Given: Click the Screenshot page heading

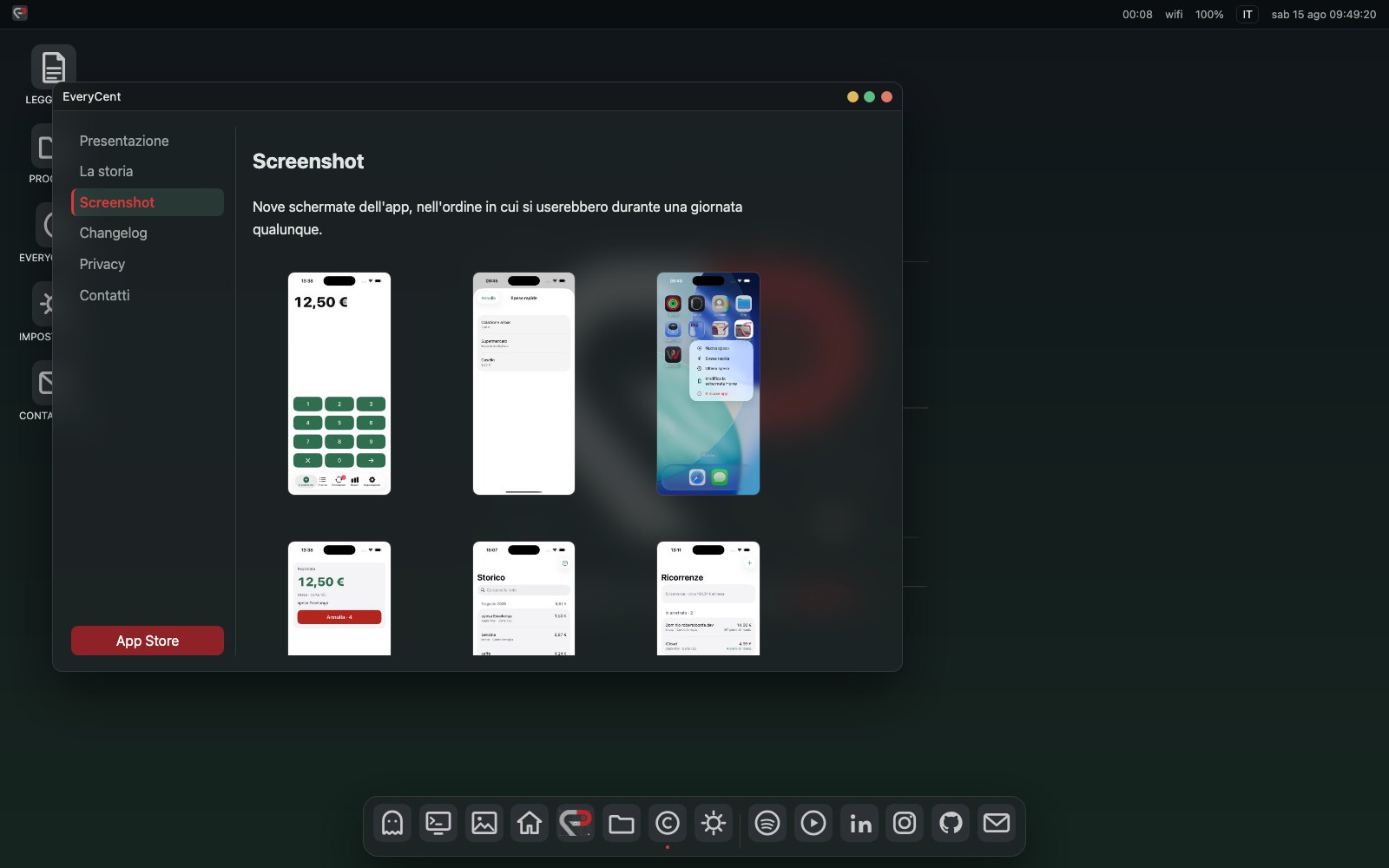Looking at the screenshot, I should [308, 161].
